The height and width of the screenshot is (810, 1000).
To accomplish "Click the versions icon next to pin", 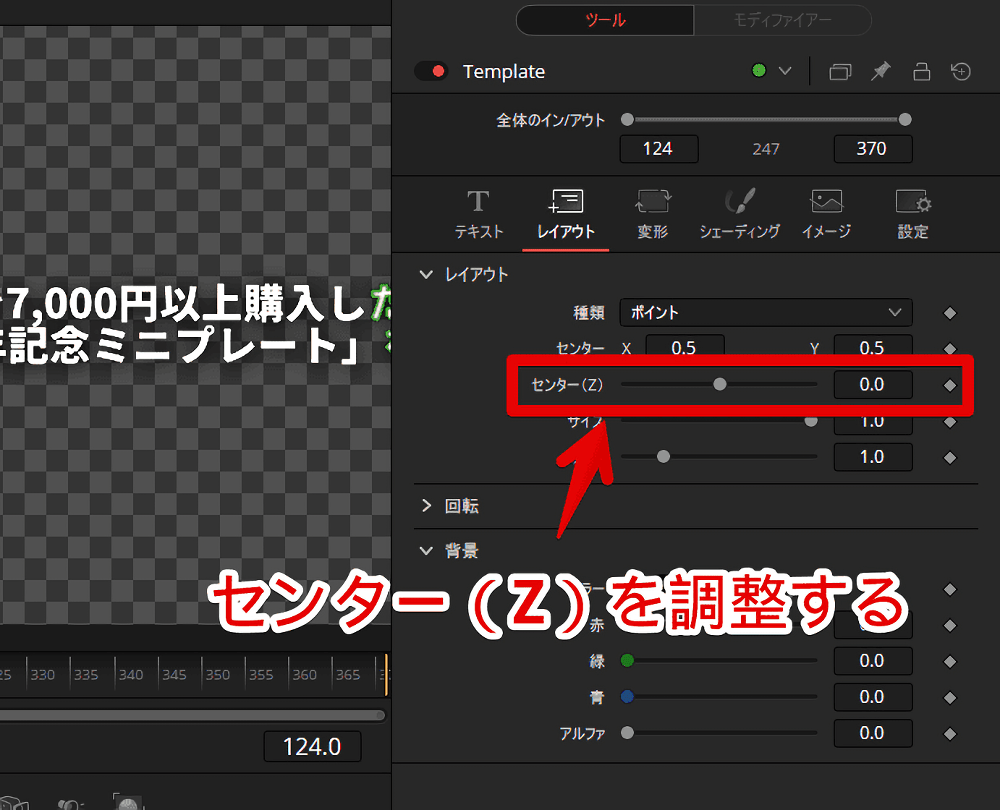I will [x=840, y=72].
